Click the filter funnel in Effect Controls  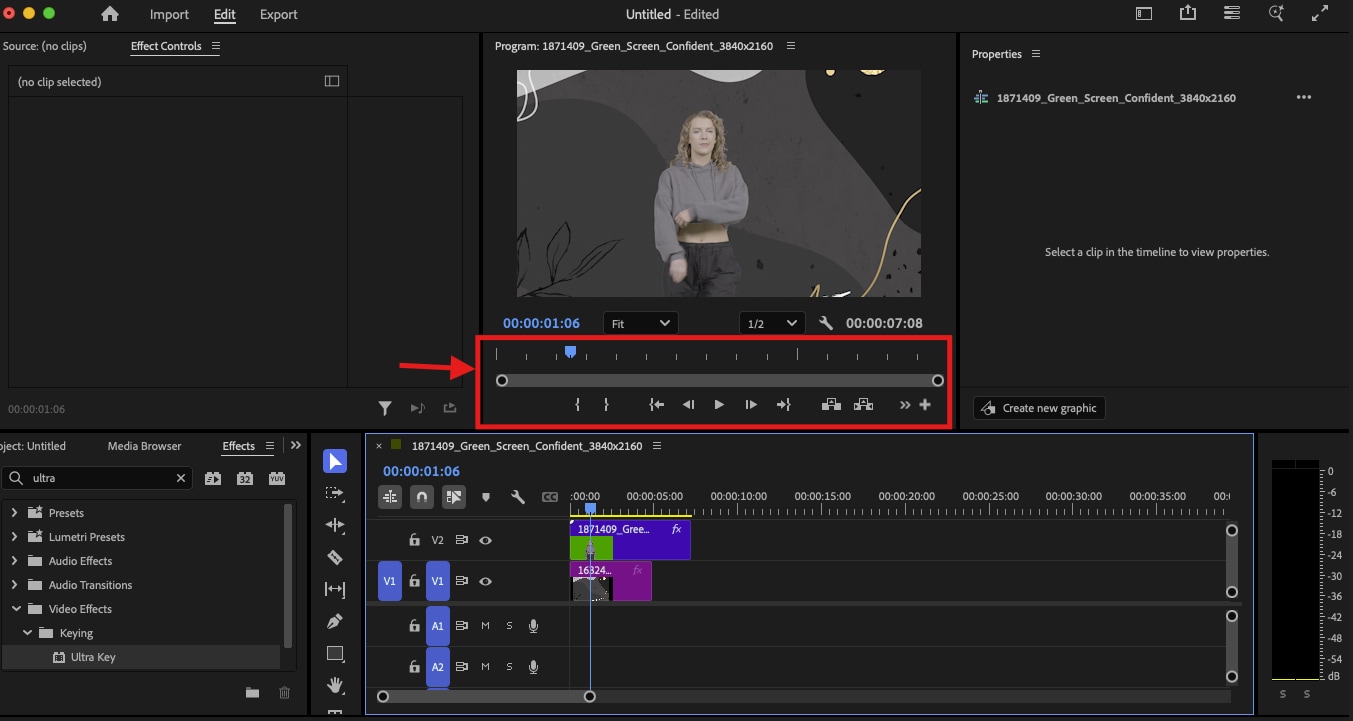coord(385,408)
